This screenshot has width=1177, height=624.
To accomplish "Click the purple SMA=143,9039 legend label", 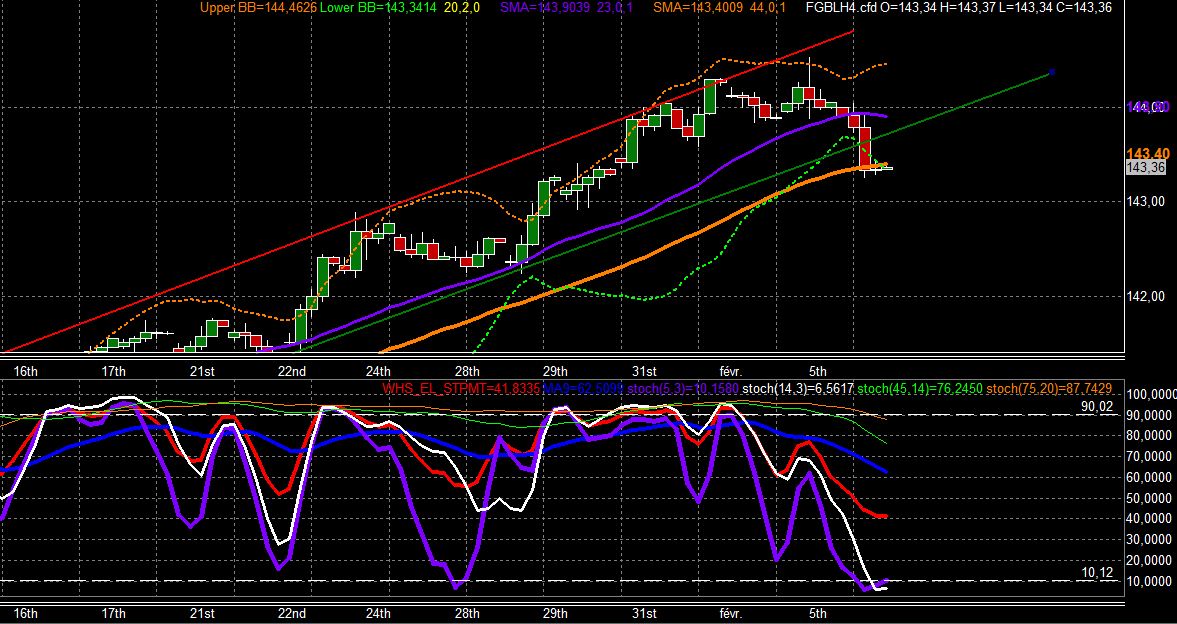I will tap(546, 8).
